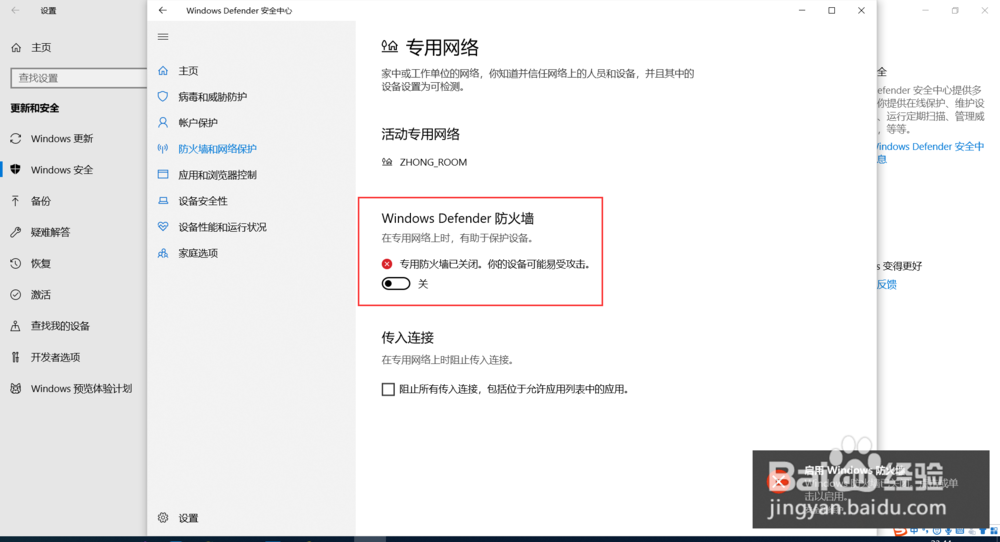This screenshot has width=1000, height=542.
Task: Select Windows 预览体验计划 in Settings window
Action: click(x=82, y=388)
